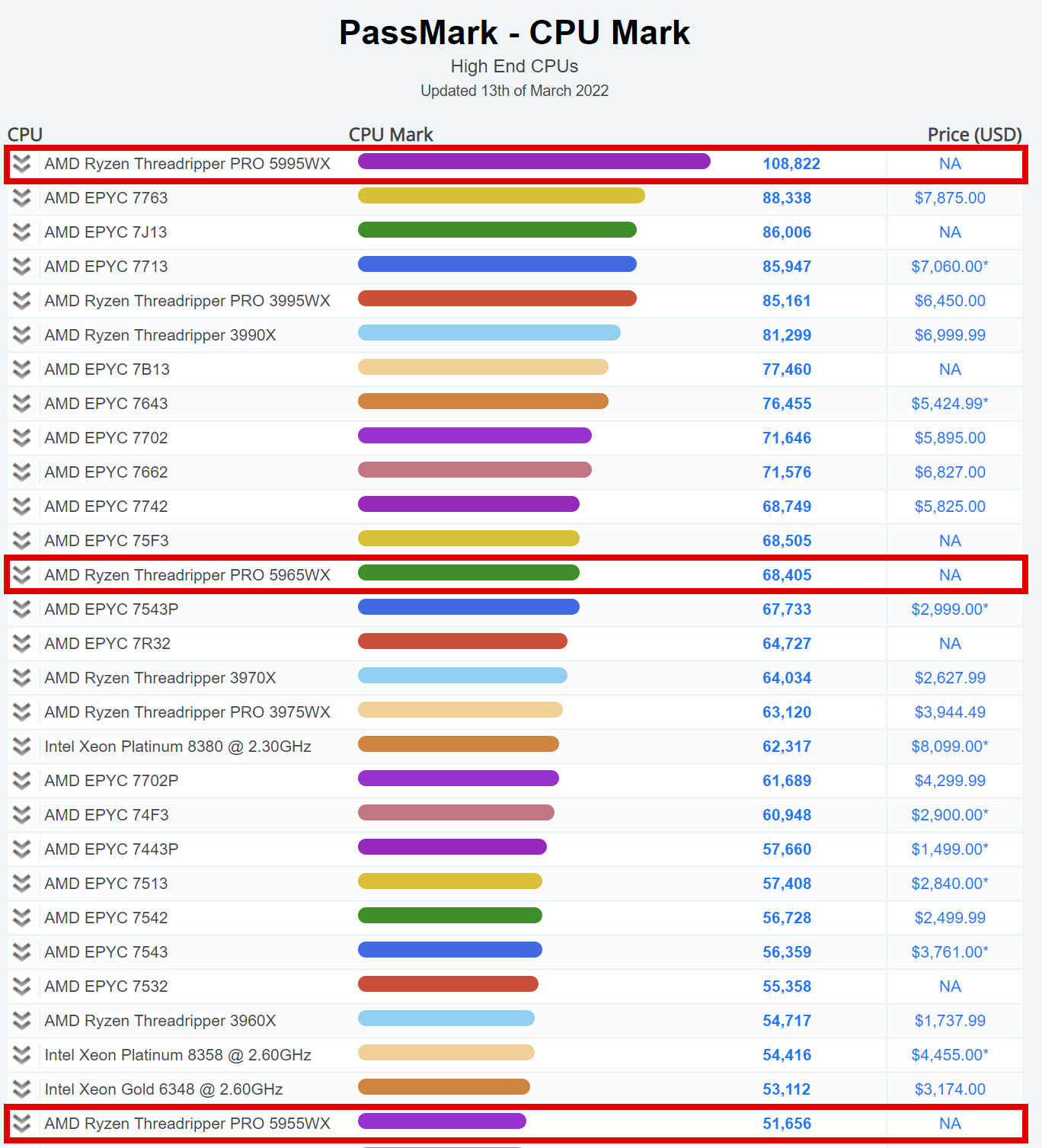
Task: Open the AMD Ryzen Threadripper PRO 5995WX link
Action: [x=187, y=164]
